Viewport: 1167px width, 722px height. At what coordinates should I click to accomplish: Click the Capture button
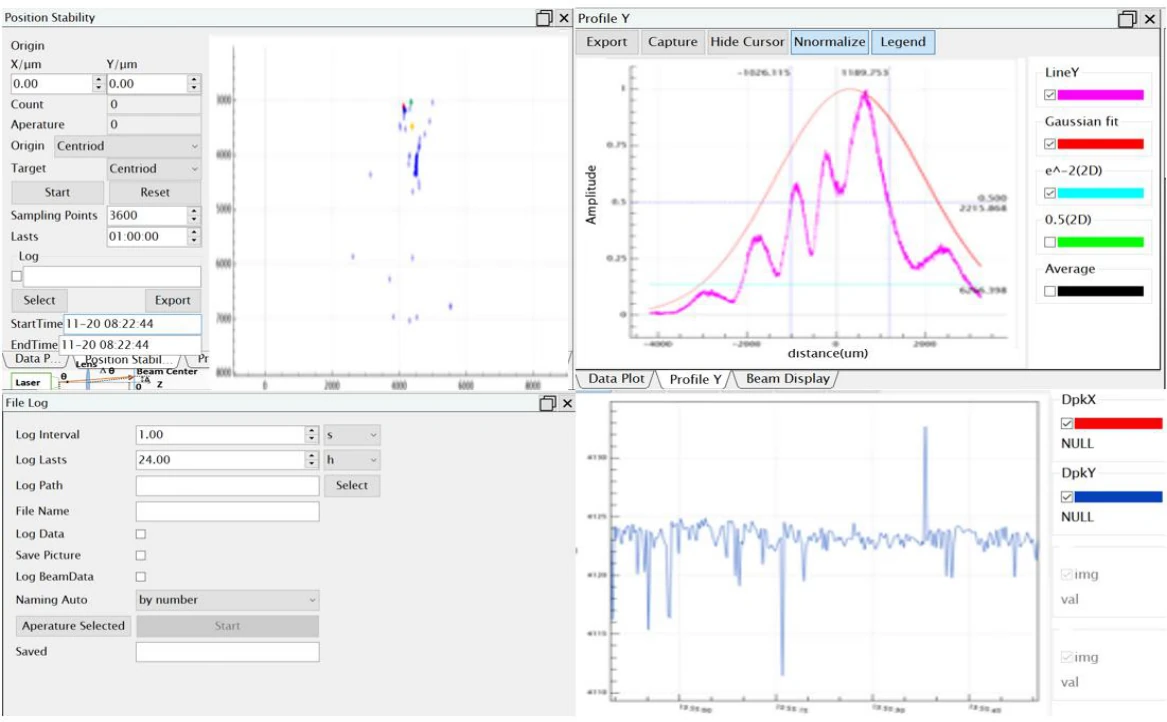(673, 42)
